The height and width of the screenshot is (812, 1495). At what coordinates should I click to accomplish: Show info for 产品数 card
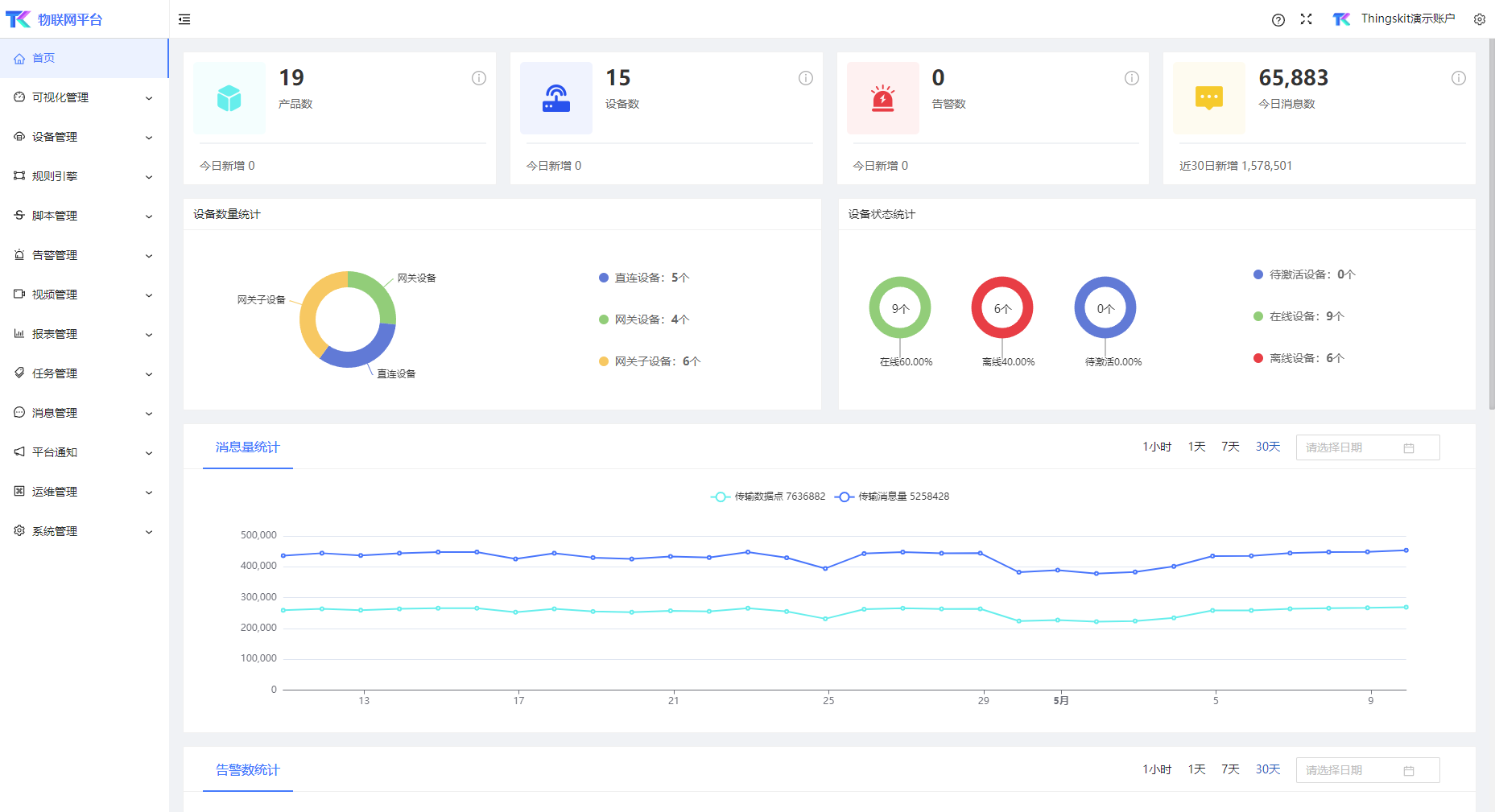coord(479,78)
